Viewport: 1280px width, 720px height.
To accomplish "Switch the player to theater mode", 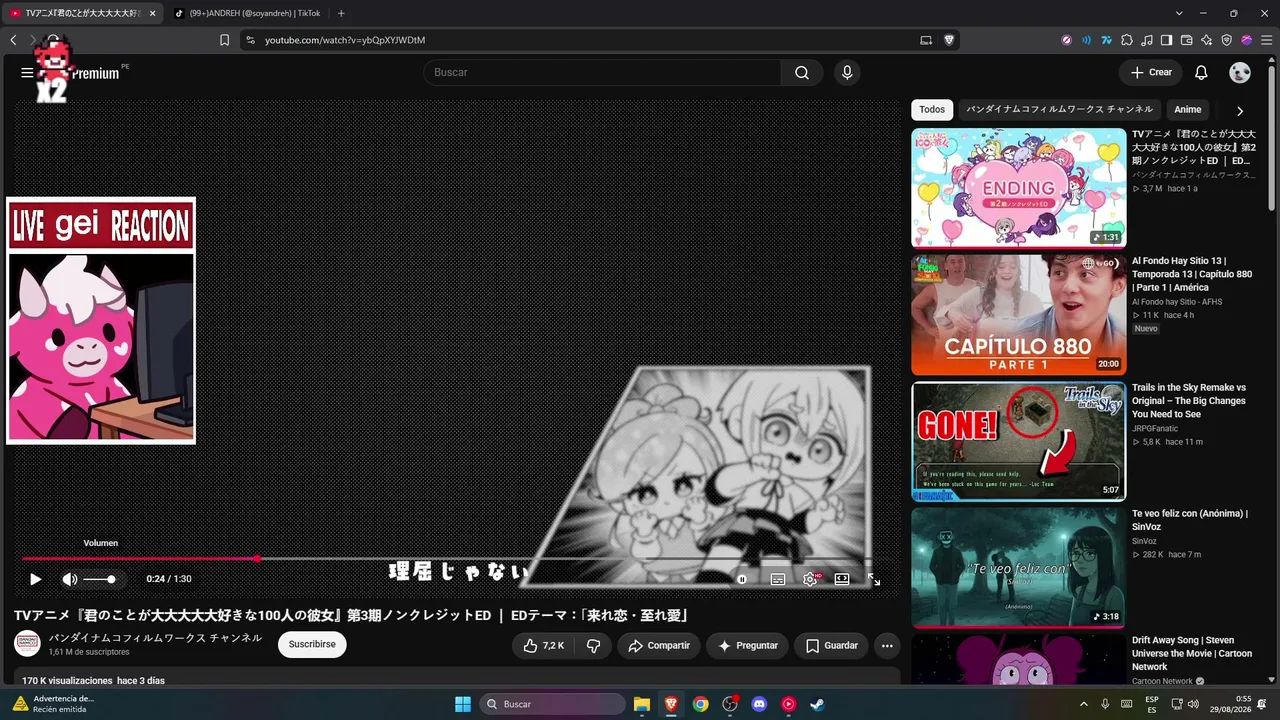I will pos(842,579).
